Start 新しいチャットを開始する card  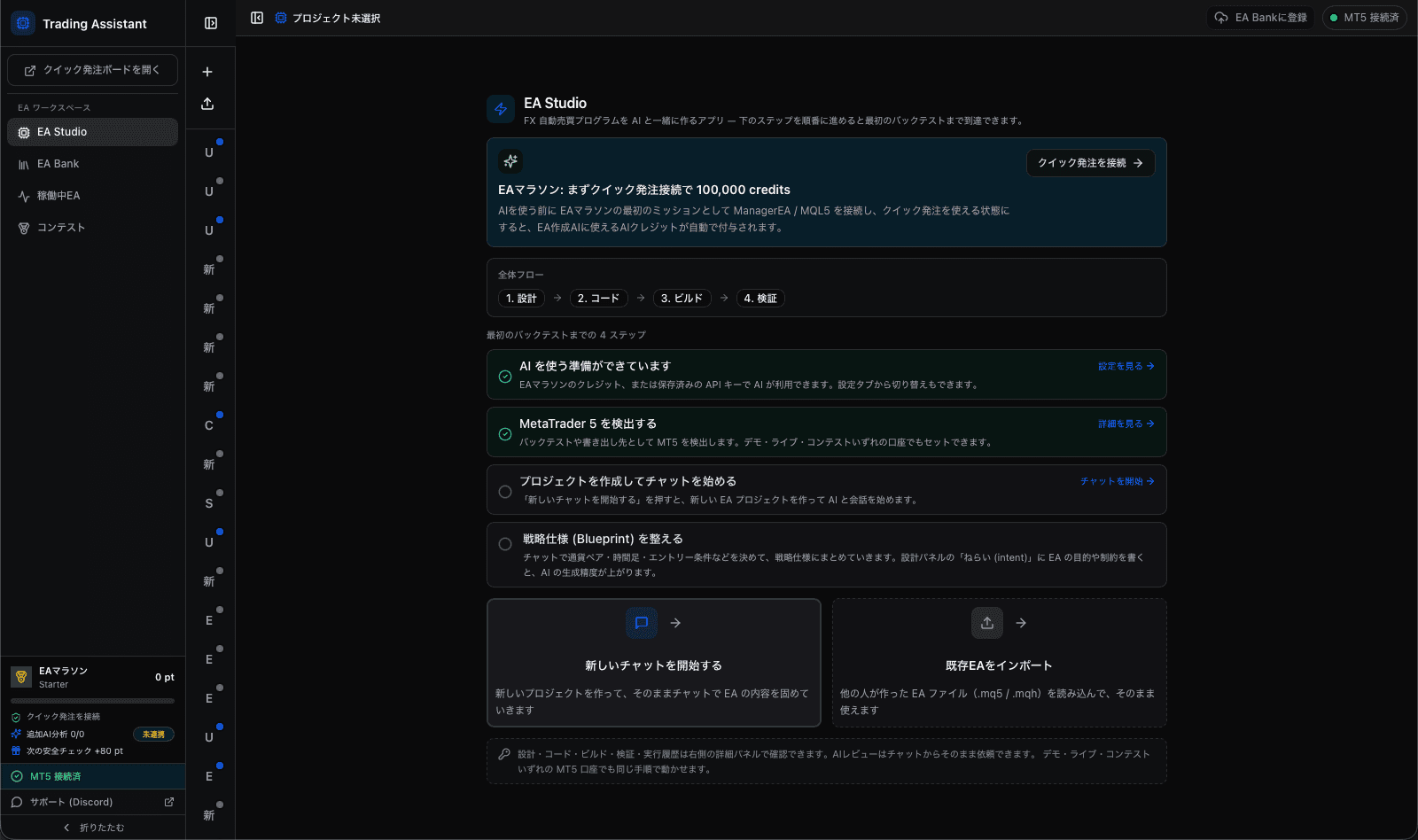[x=654, y=663]
